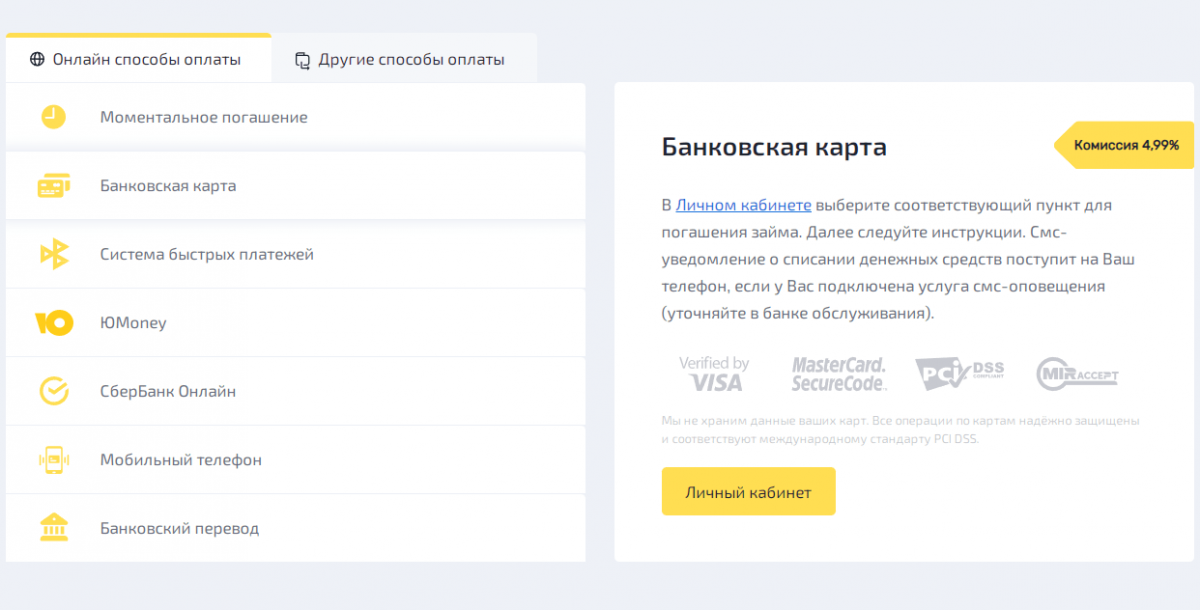This screenshot has height=610, width=1200.
Task: Click the globe icon on online payments tab
Action: pos(37,59)
